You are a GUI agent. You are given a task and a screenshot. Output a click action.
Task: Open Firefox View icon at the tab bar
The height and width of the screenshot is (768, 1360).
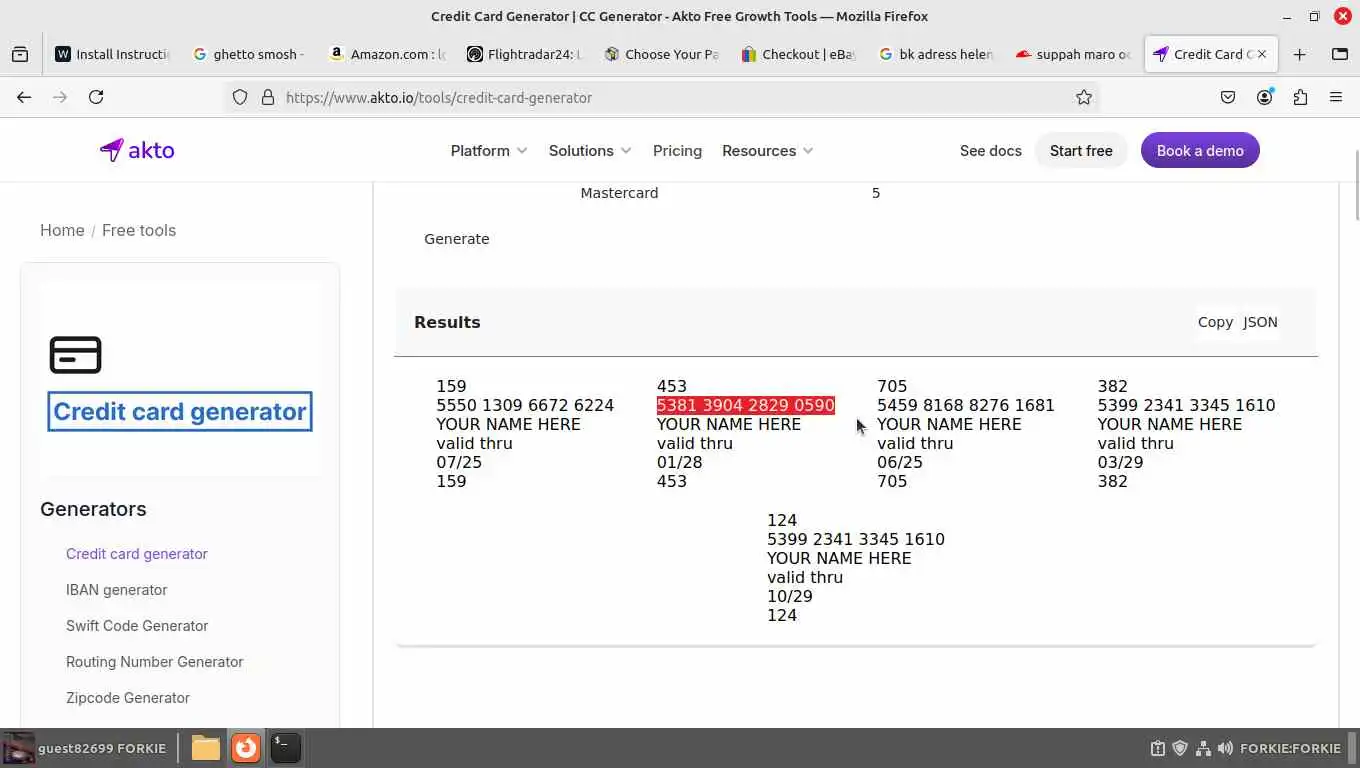click(20, 54)
